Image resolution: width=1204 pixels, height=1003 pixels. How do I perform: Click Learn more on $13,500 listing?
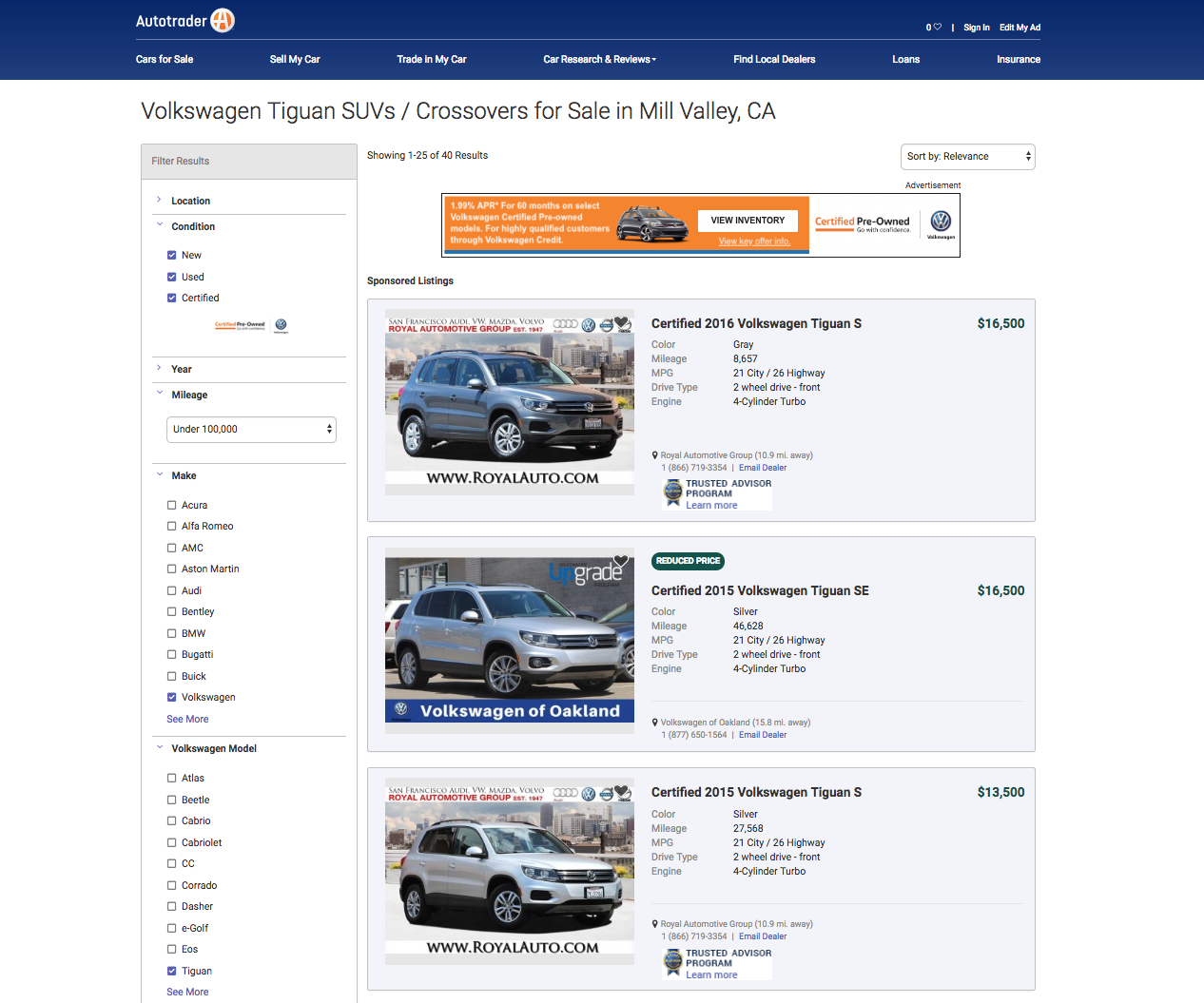[711, 974]
